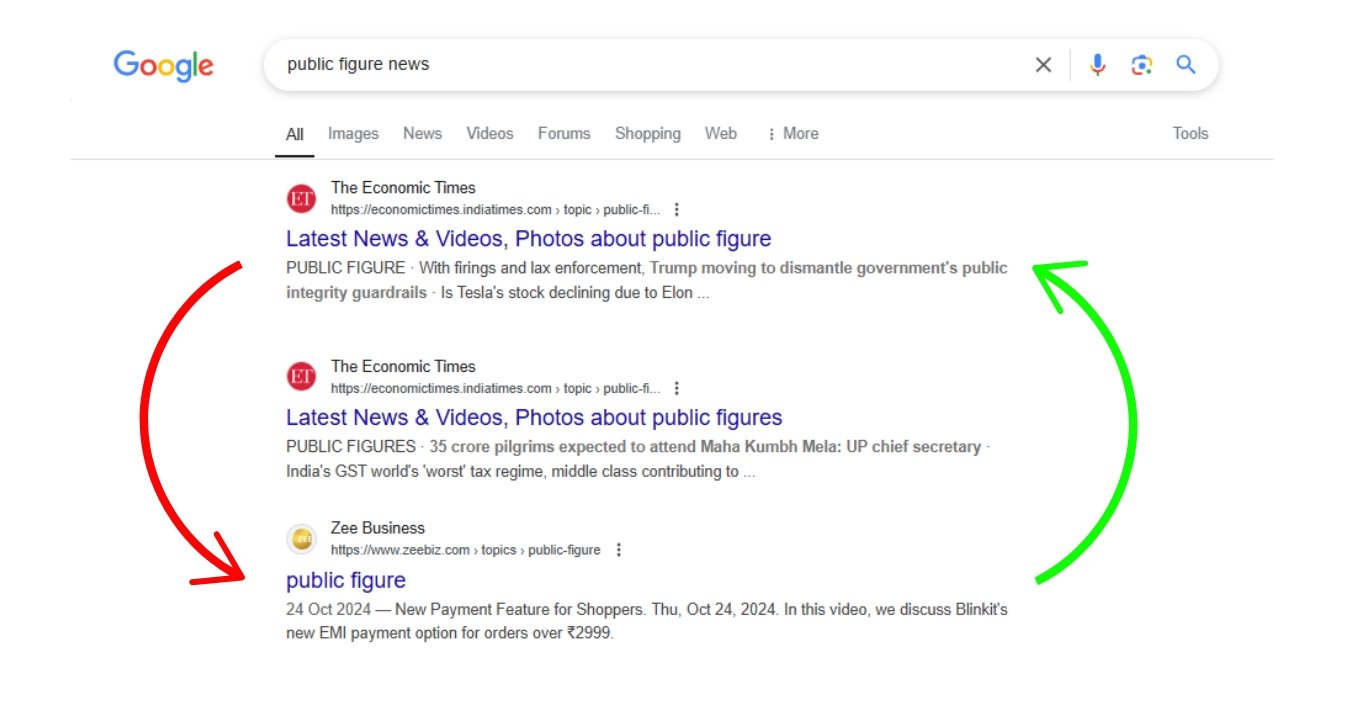Open the Tools options
Image resolution: width=1353 pixels, height=705 pixels.
click(1190, 134)
